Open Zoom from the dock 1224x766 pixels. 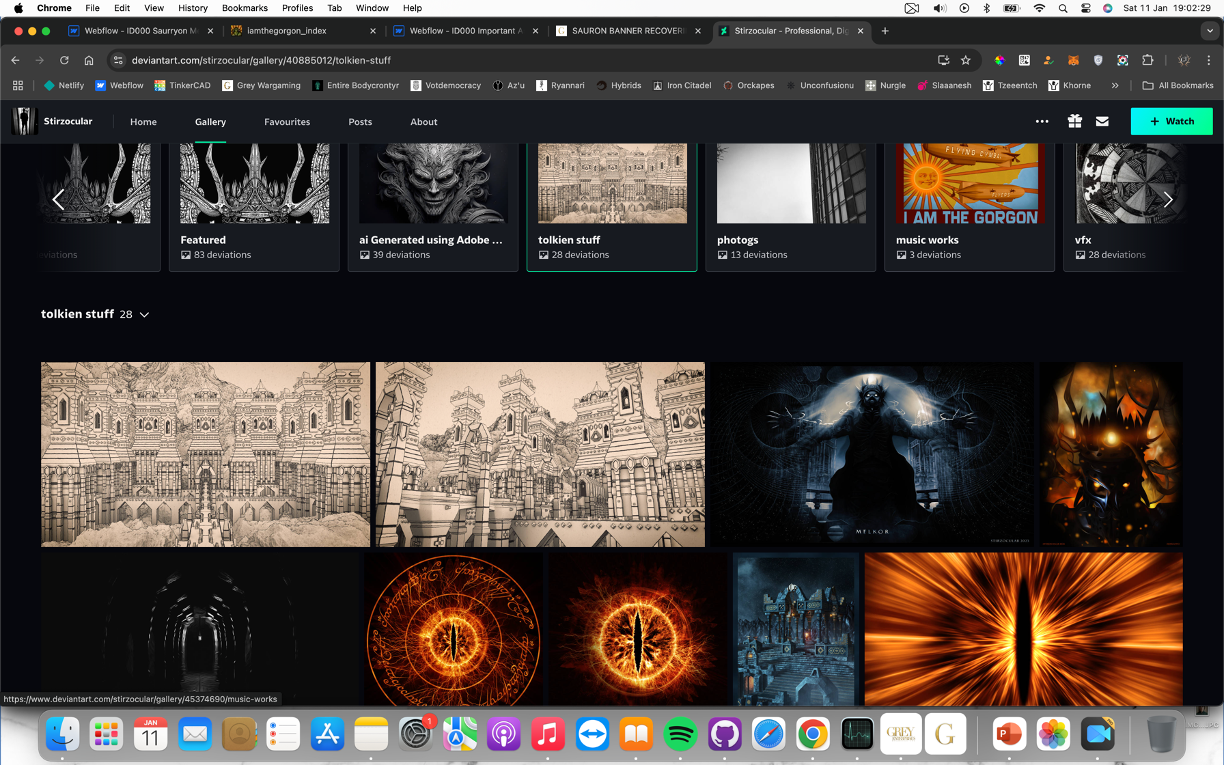tap(1097, 735)
